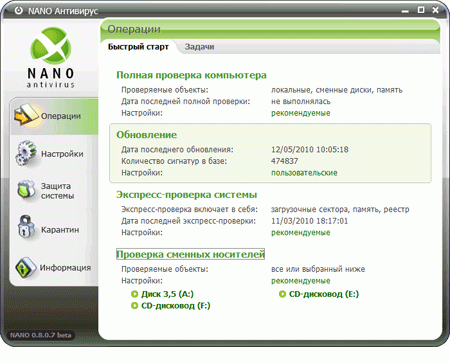
Task: Click Количество сигнатур в базе label
Action: pos(174,161)
